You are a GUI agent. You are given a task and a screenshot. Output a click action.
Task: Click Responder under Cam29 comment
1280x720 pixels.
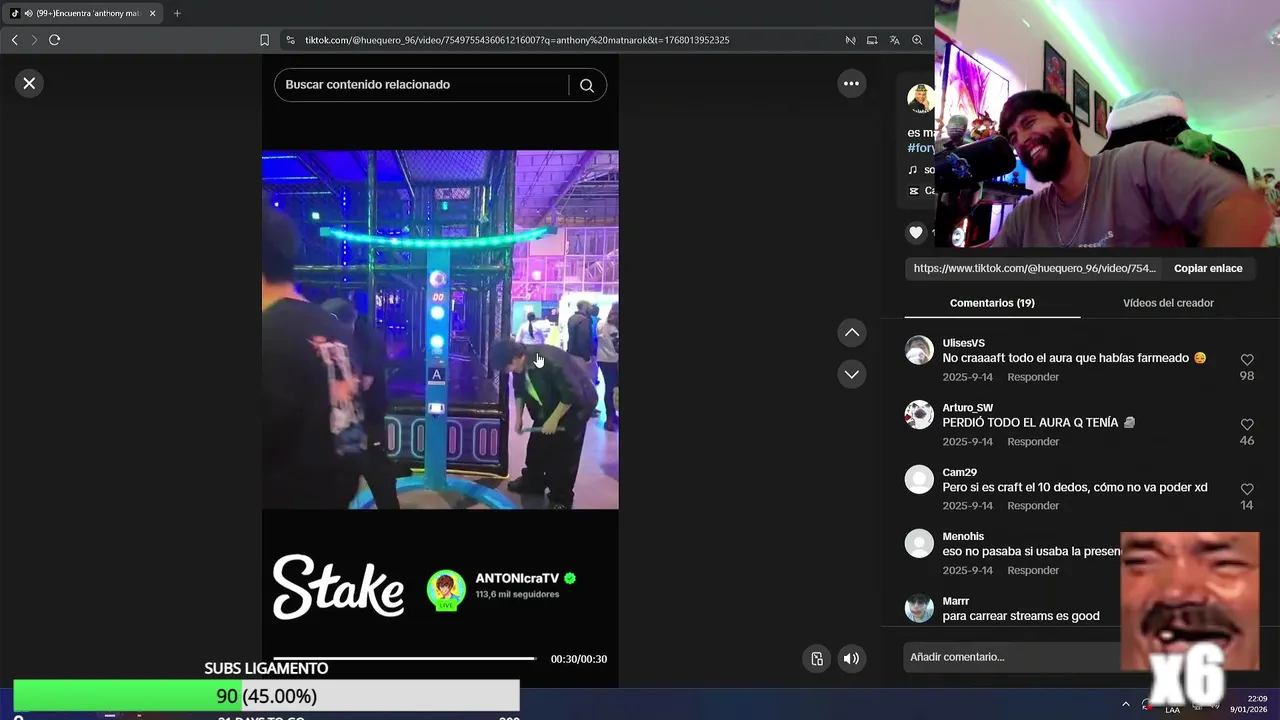pos(1033,506)
